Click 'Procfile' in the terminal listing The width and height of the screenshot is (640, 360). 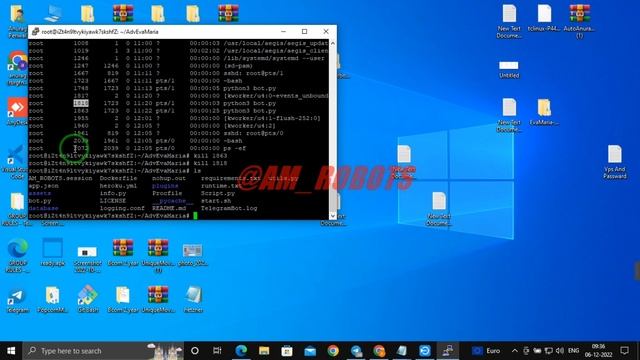(167, 193)
